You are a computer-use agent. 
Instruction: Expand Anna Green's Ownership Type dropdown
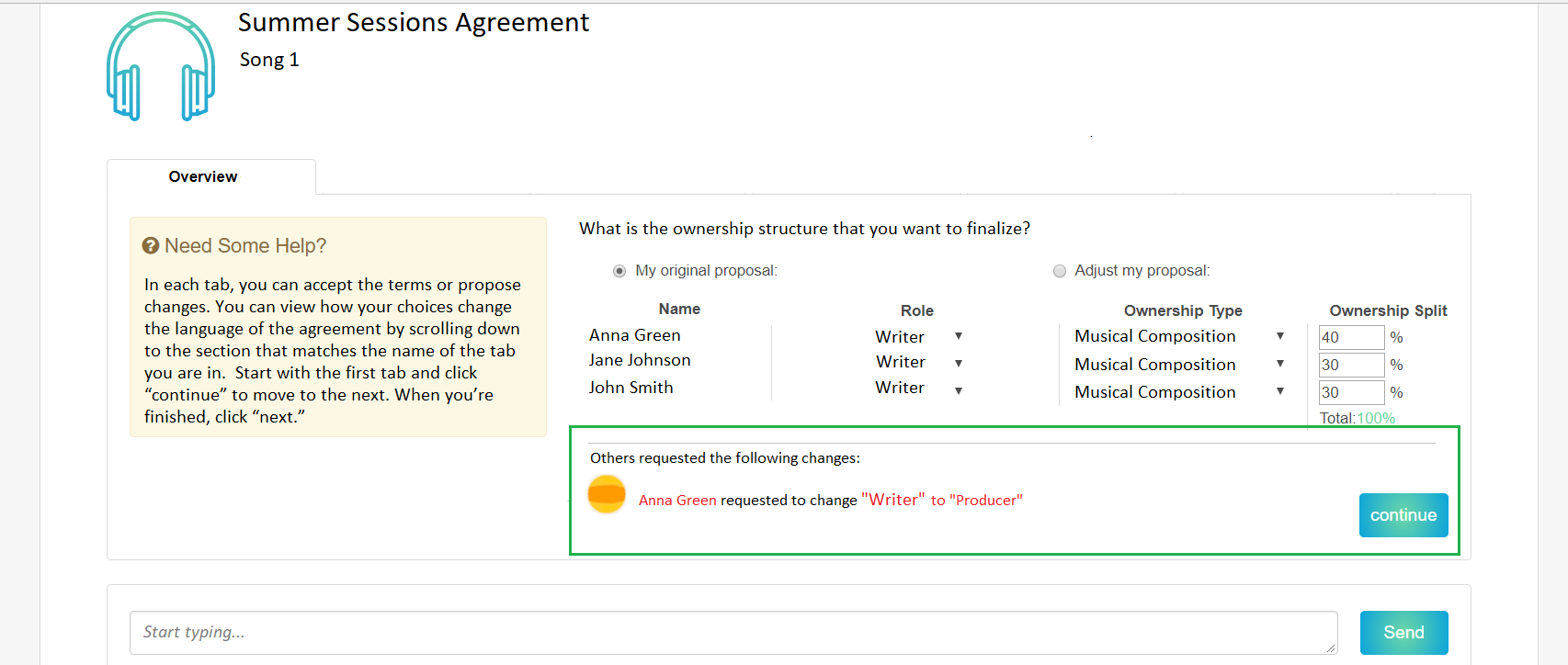1279,336
